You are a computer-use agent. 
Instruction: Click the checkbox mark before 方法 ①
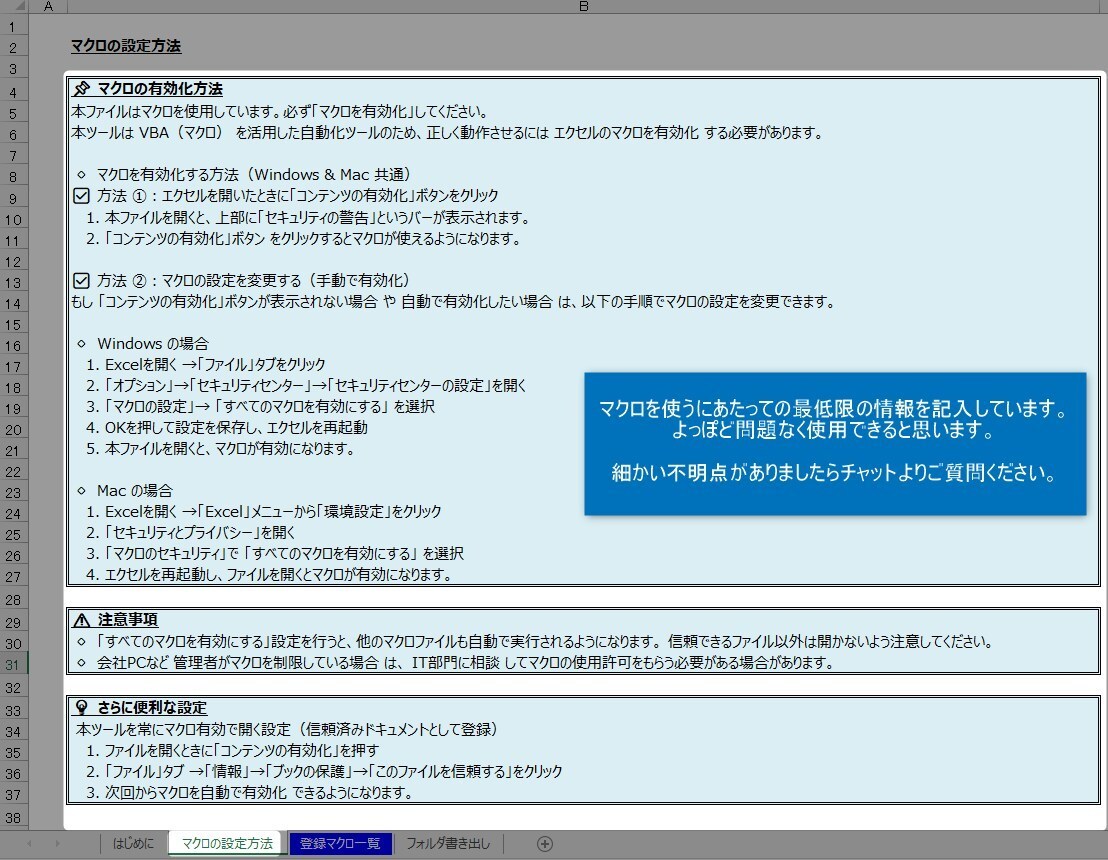click(81, 195)
